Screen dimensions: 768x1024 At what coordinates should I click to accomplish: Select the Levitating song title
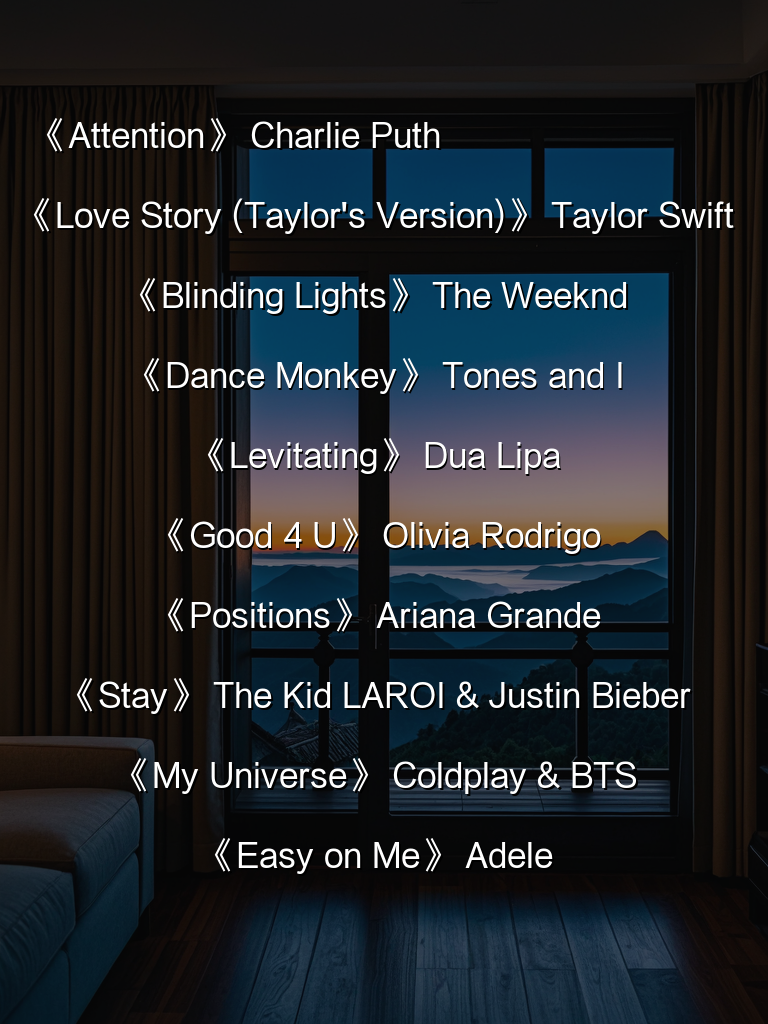tap(304, 456)
